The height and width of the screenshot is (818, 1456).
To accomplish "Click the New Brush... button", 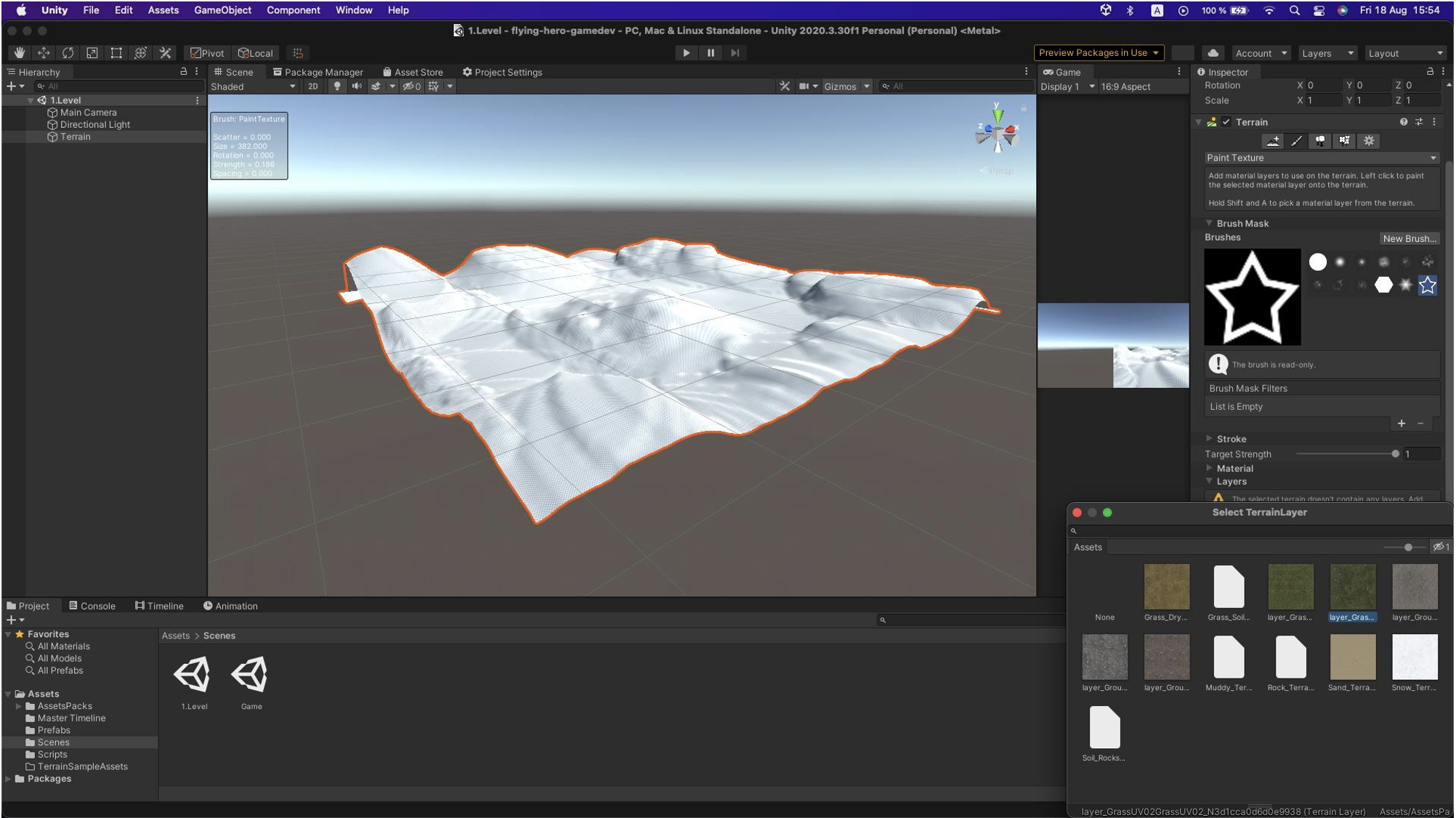I will click(1409, 238).
